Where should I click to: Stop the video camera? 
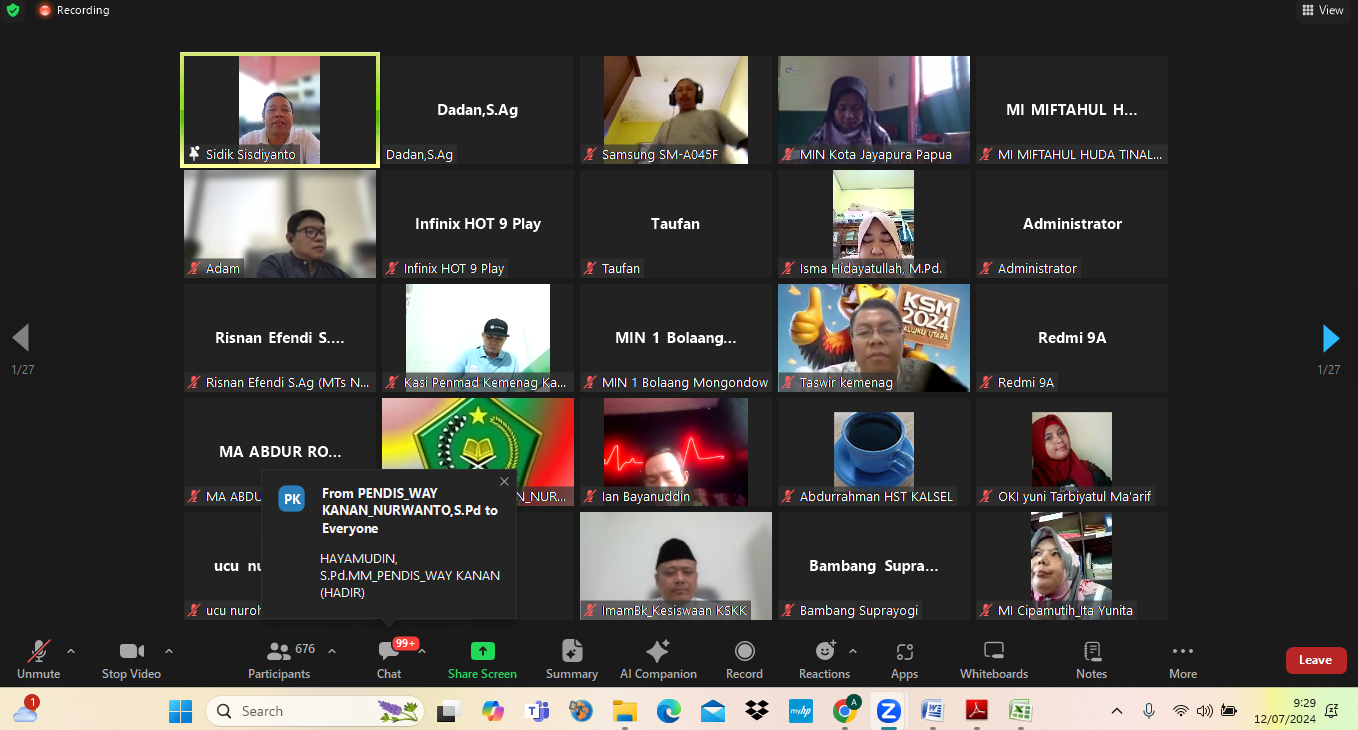tap(131, 652)
